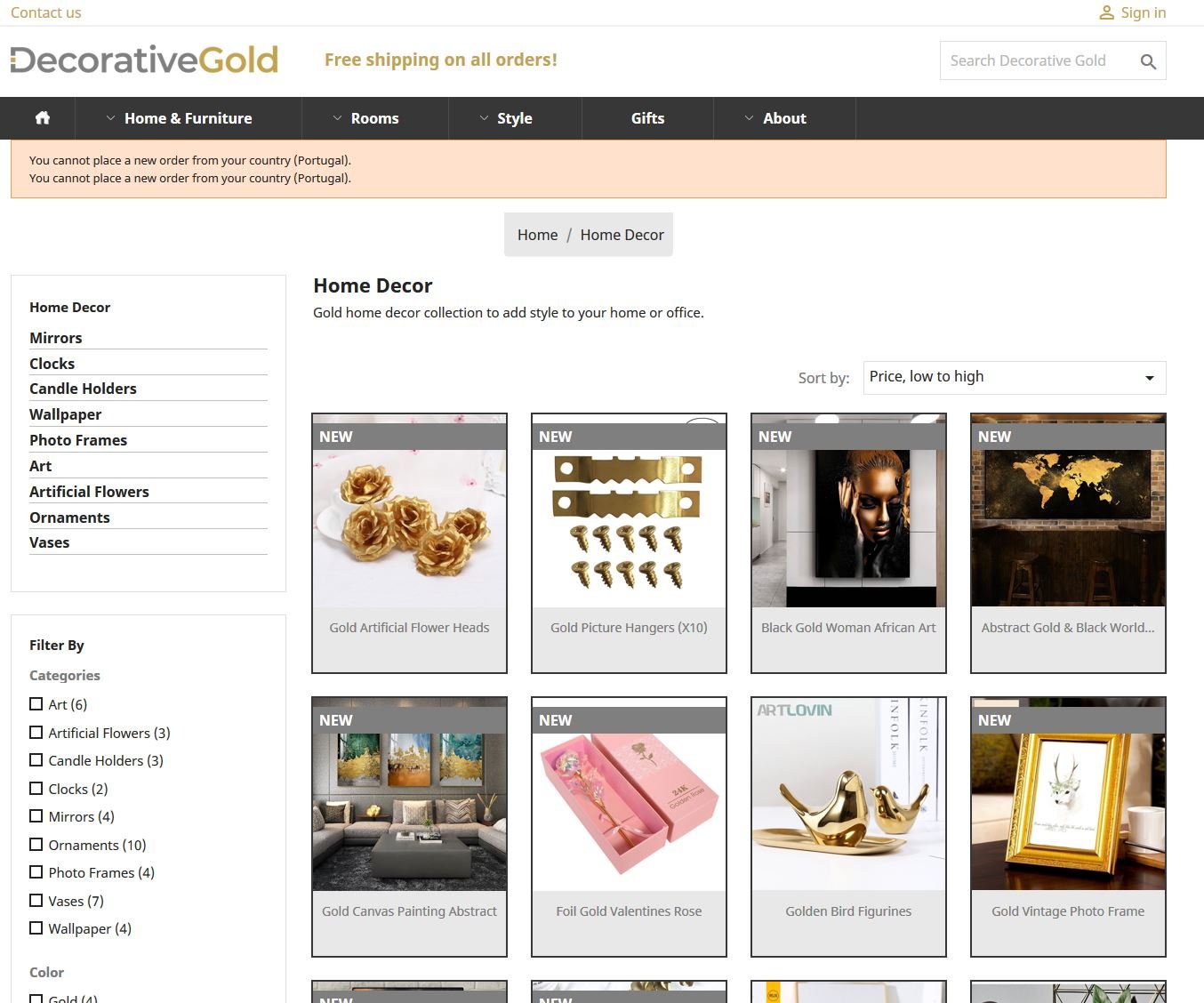Check the Photo Frames (4) filter
The height and width of the screenshot is (1003, 1204).
pyautogui.click(x=36, y=872)
